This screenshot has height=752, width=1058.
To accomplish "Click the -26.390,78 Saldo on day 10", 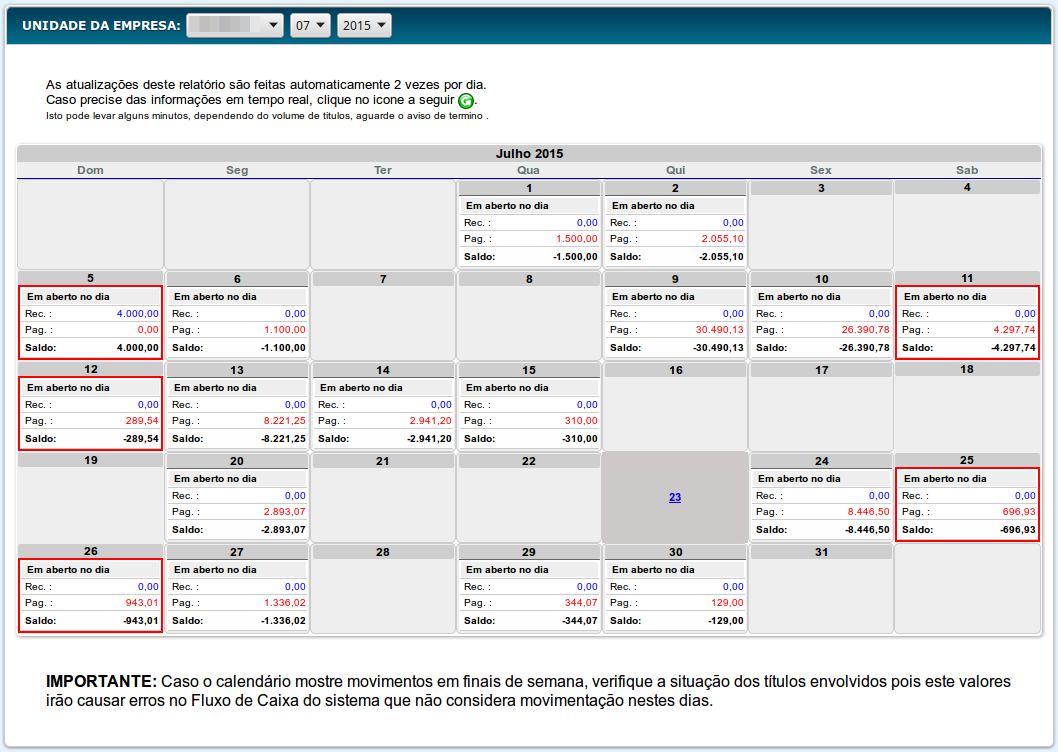I will click(x=865, y=348).
